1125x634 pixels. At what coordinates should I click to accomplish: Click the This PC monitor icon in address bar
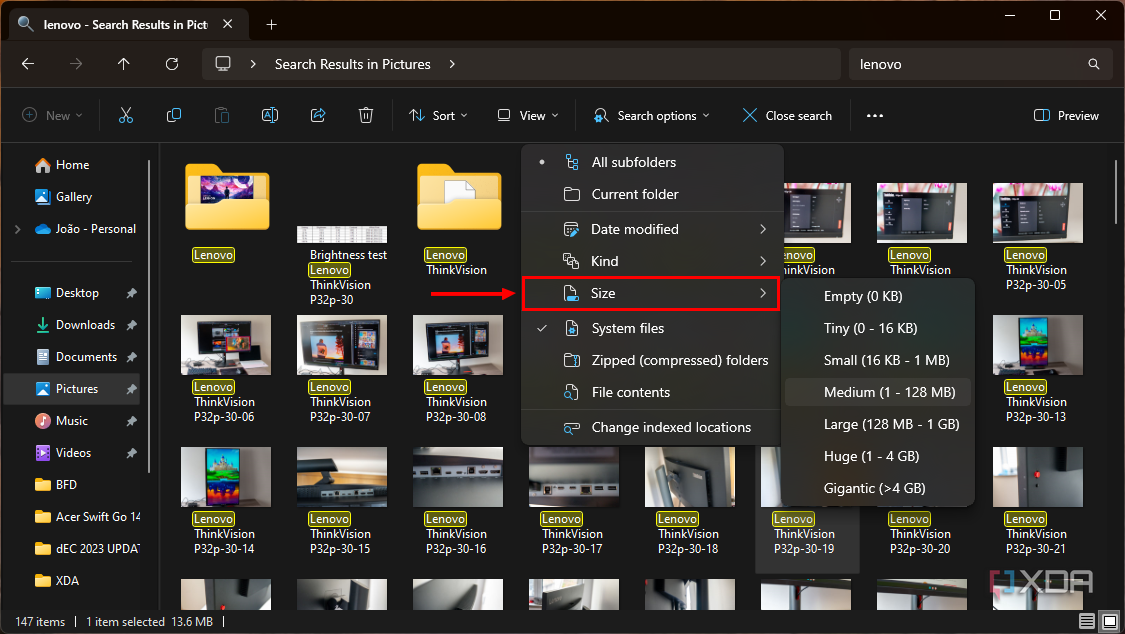click(x=223, y=64)
